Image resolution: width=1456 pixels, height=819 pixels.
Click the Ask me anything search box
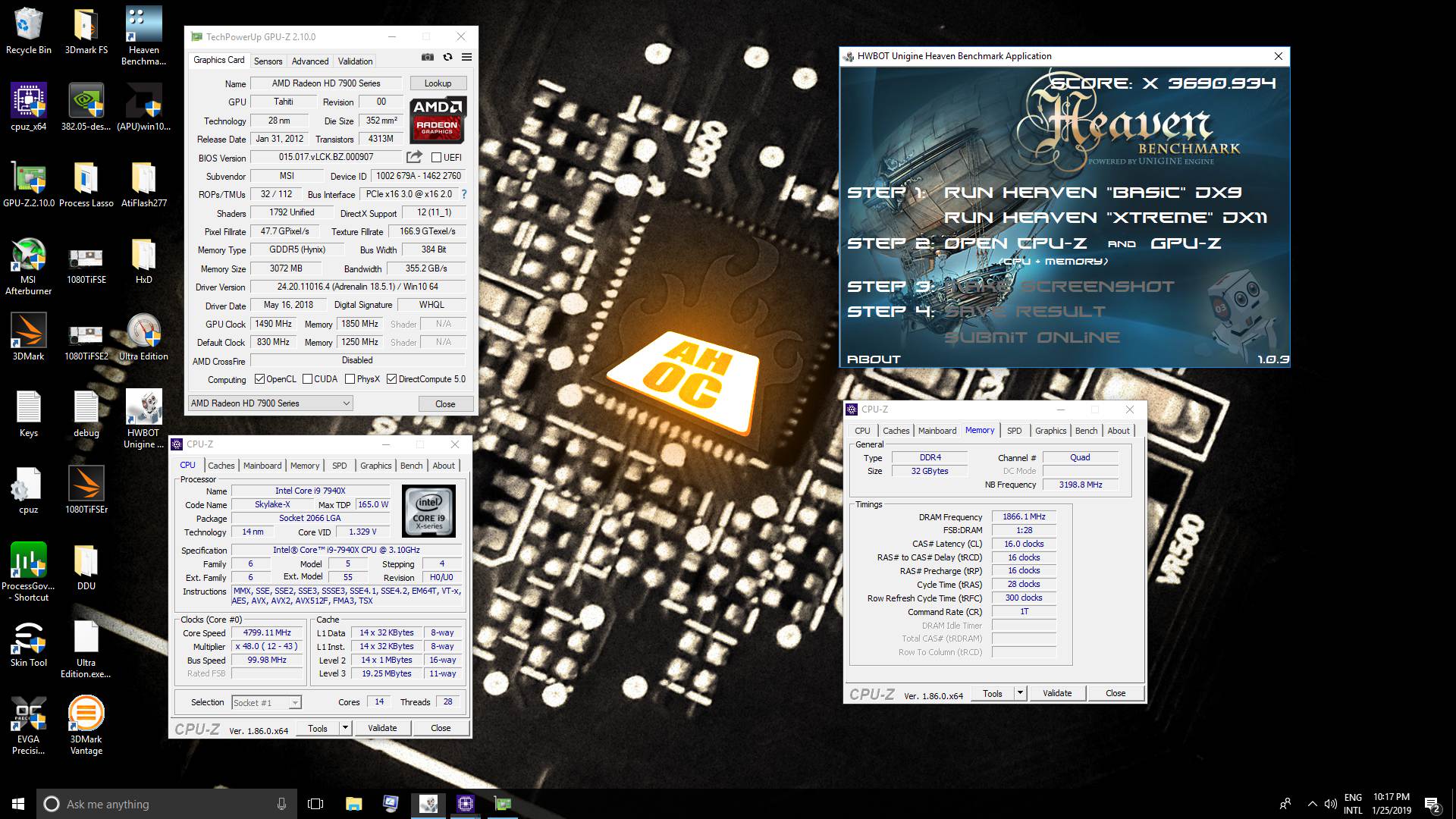tap(165, 804)
